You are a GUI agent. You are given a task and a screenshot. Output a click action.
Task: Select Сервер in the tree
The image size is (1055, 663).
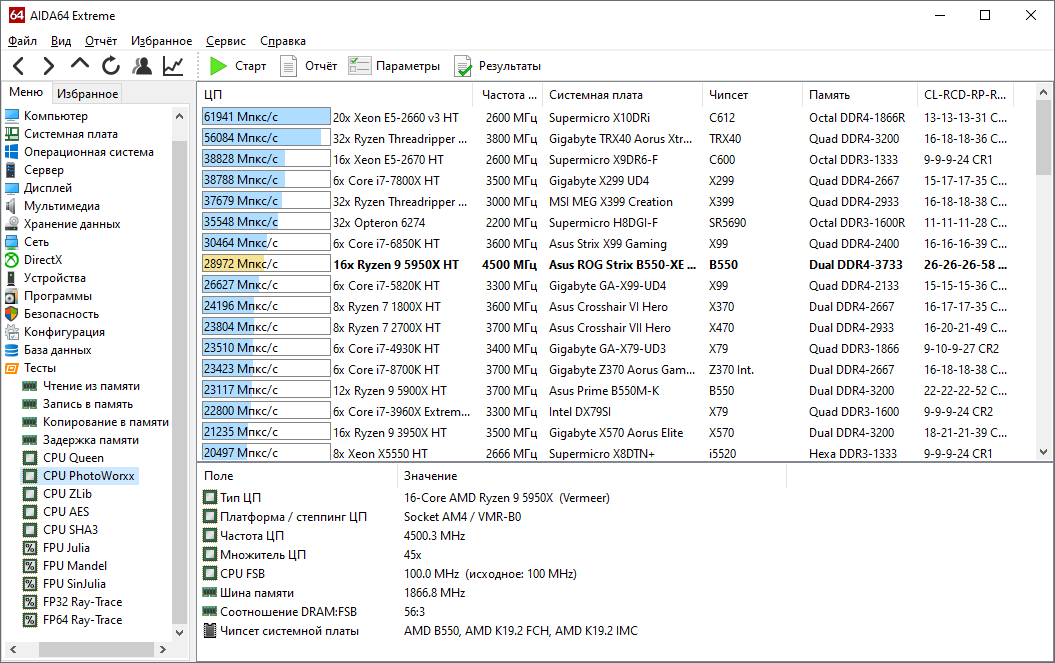tap(44, 170)
